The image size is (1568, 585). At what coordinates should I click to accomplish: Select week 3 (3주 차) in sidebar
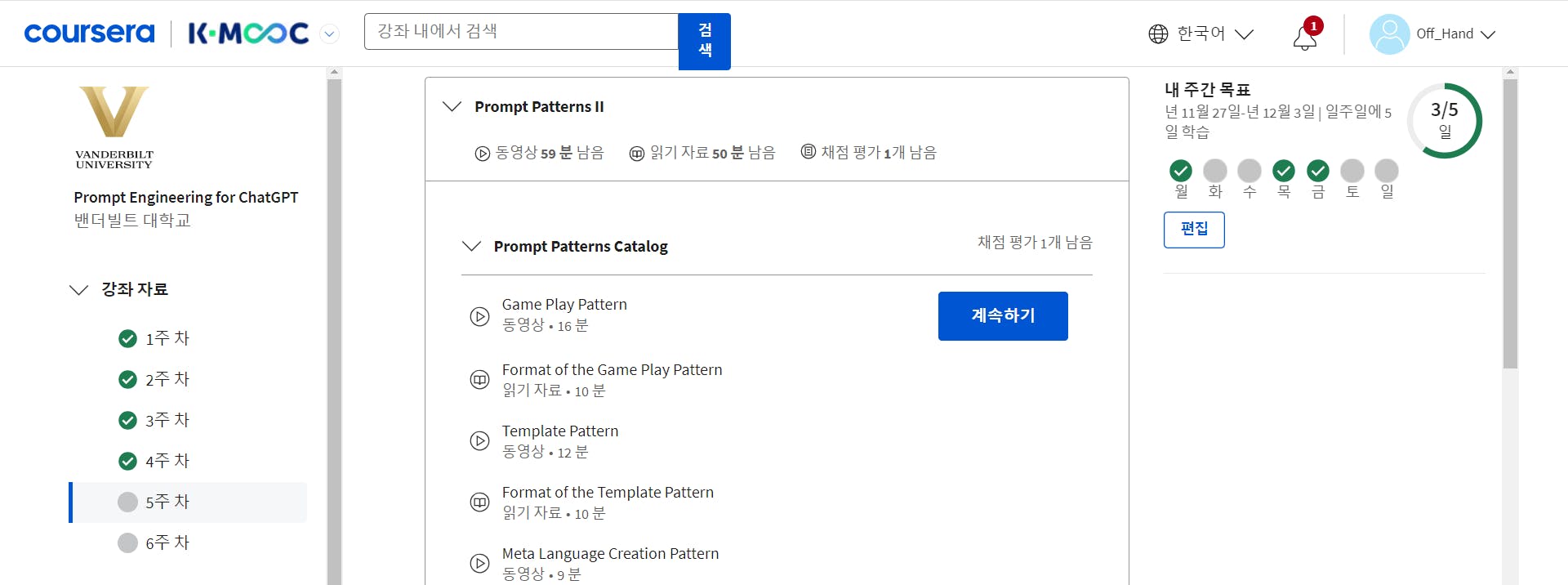pyautogui.click(x=167, y=420)
